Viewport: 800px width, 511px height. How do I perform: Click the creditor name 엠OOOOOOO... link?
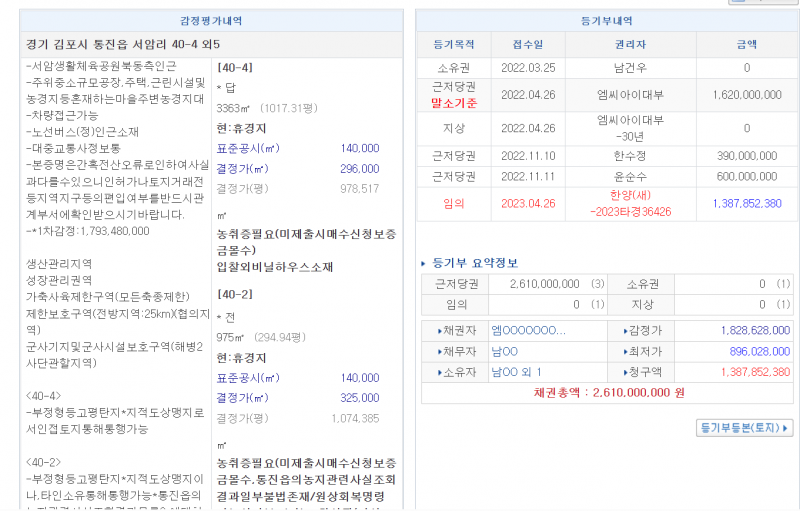pos(528,331)
